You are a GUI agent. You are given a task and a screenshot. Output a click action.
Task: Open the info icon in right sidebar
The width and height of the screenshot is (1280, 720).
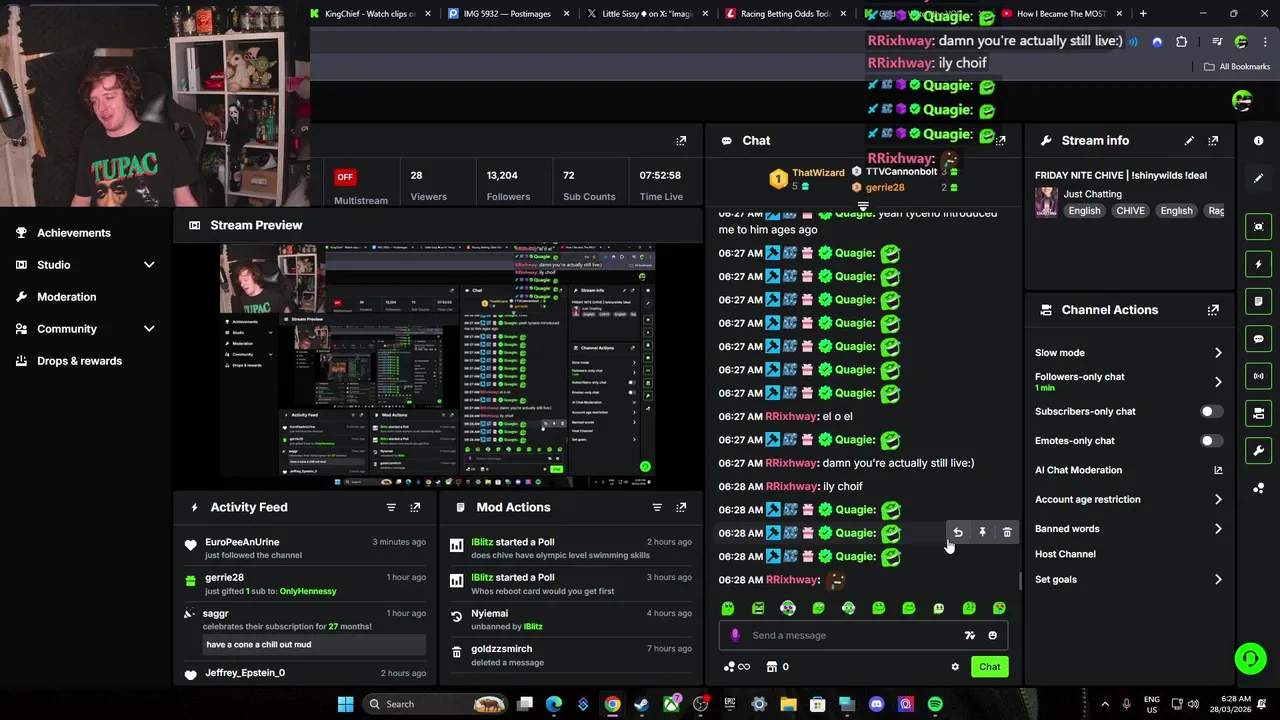click(1259, 141)
